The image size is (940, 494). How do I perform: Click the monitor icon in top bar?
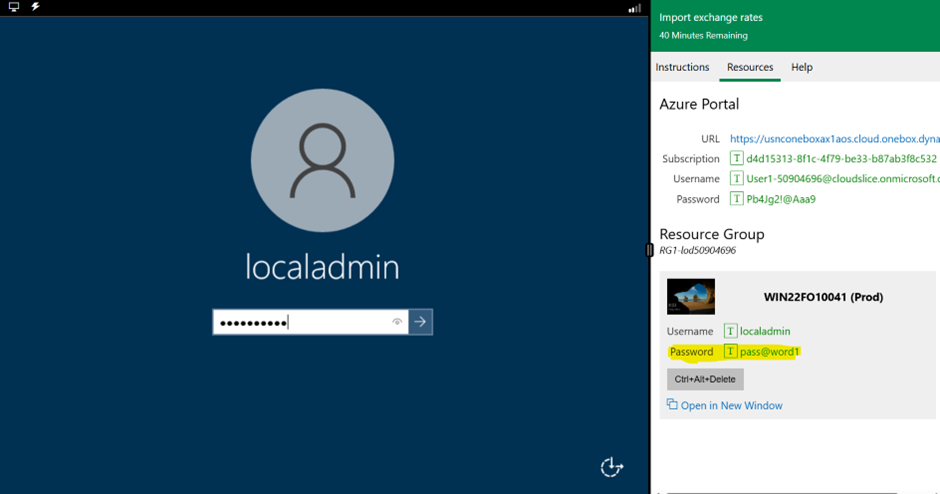pyautogui.click(x=14, y=7)
